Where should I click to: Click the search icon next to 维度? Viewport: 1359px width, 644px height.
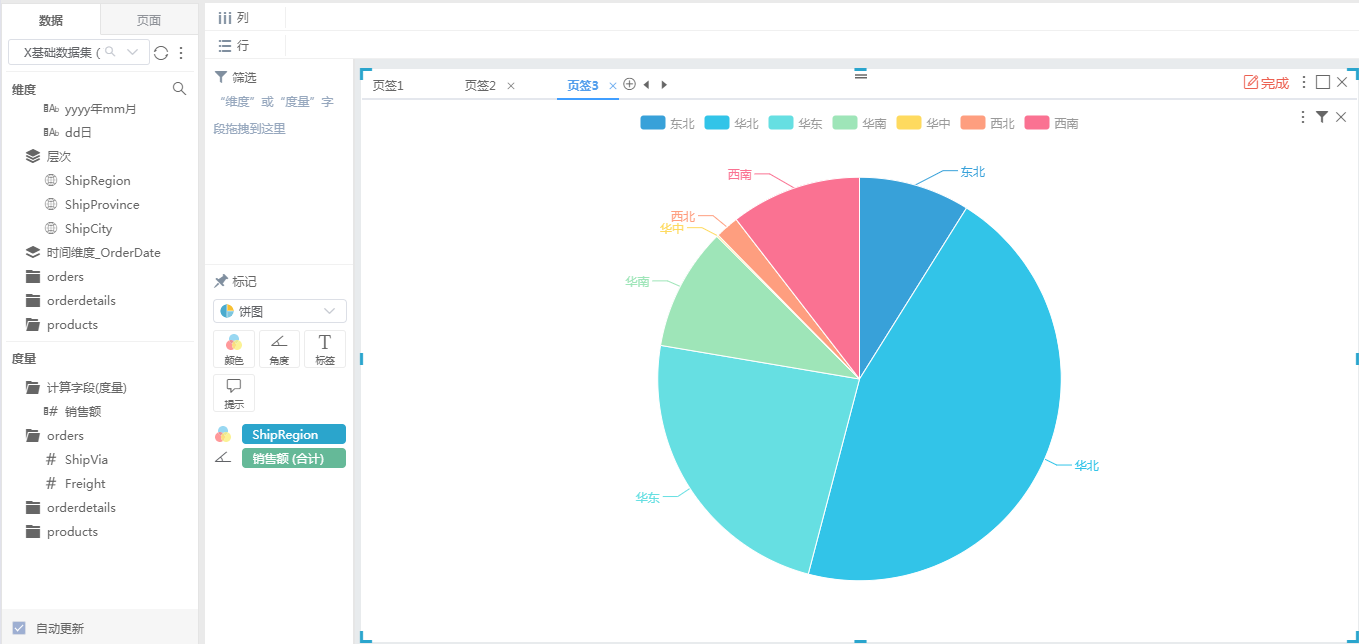click(180, 89)
